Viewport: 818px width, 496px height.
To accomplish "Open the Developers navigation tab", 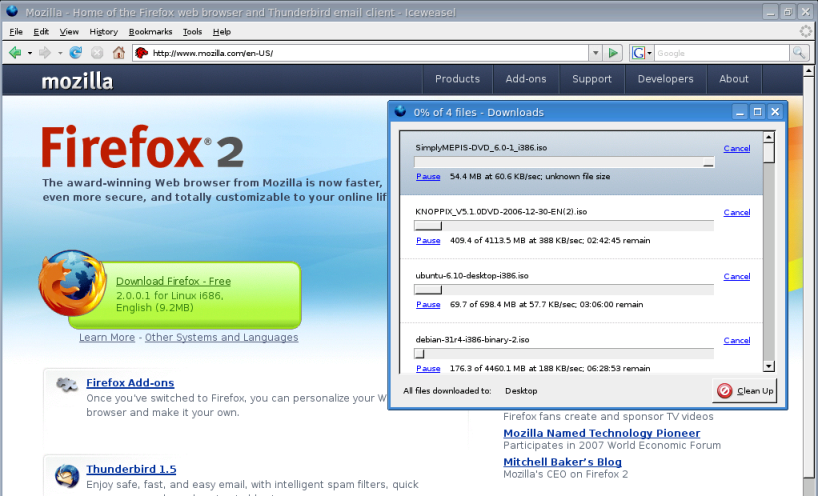I will (x=665, y=79).
